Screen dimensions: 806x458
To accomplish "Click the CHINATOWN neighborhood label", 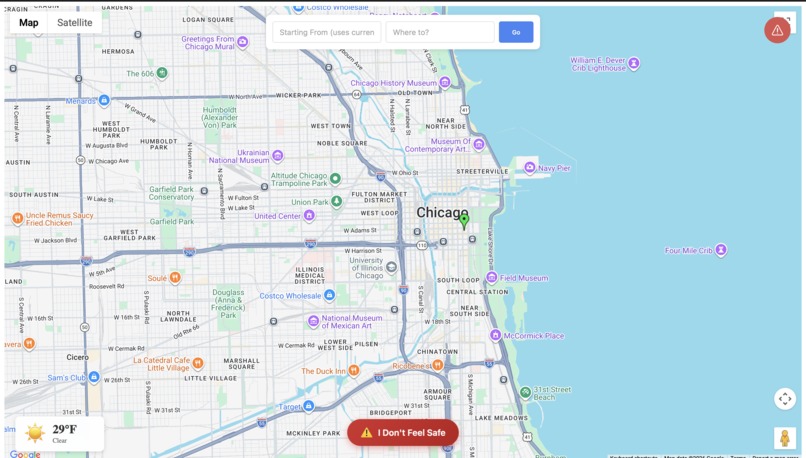I will (437, 352).
